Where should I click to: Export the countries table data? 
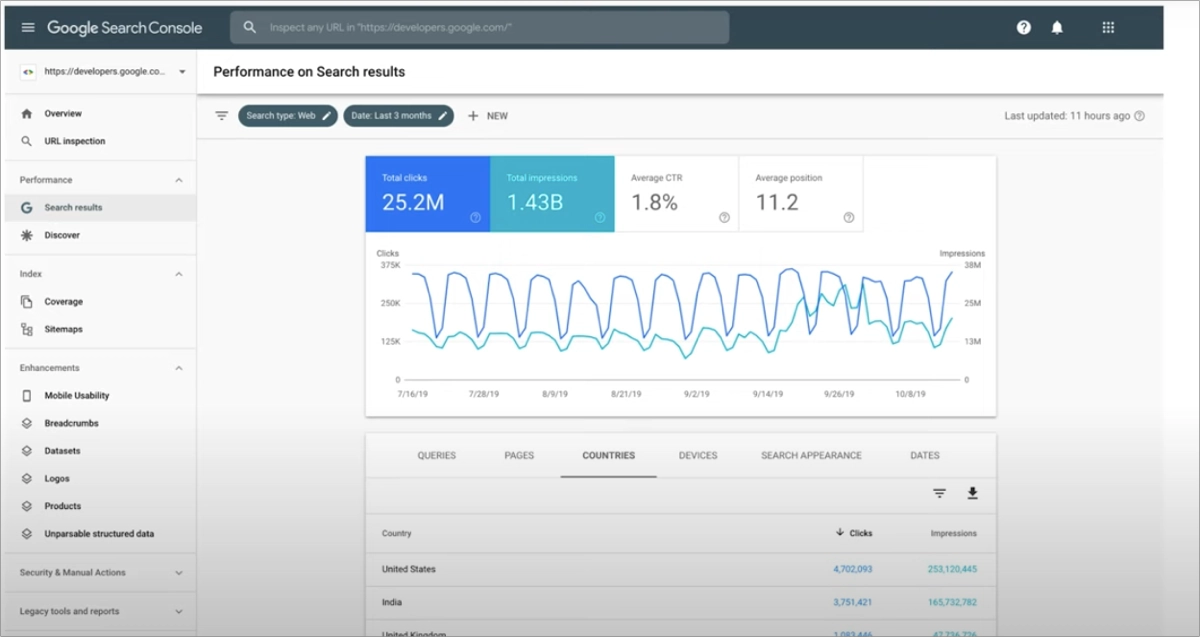(x=972, y=492)
